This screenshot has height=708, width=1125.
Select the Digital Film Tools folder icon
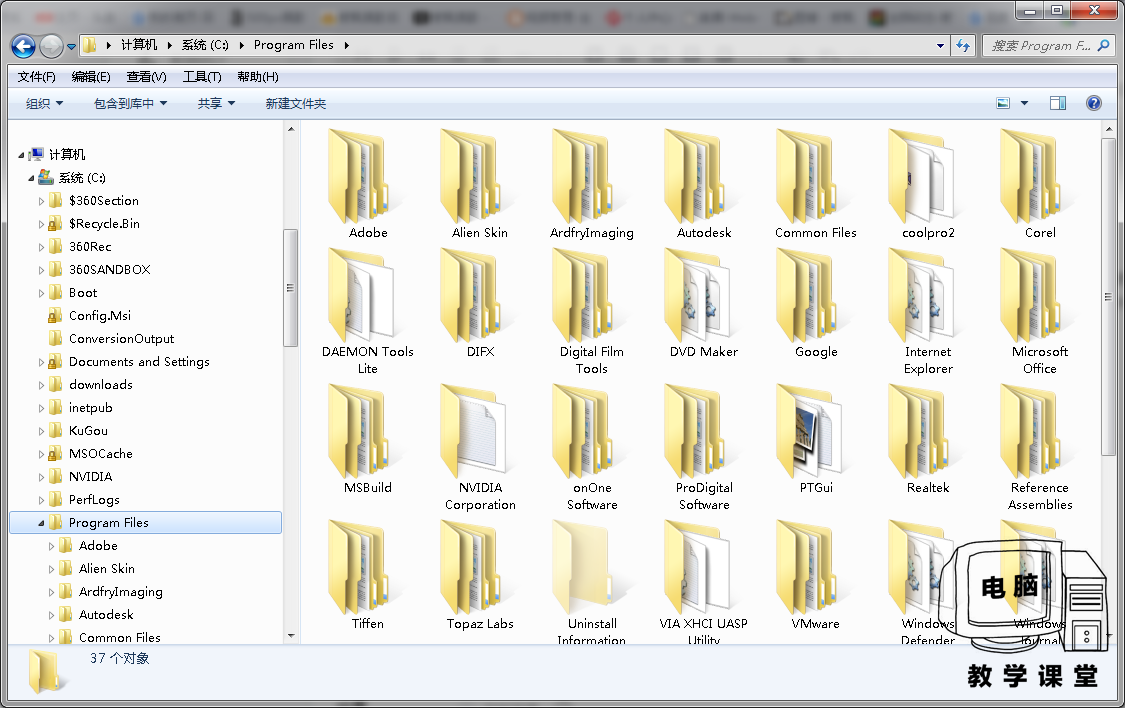pyautogui.click(x=583, y=295)
